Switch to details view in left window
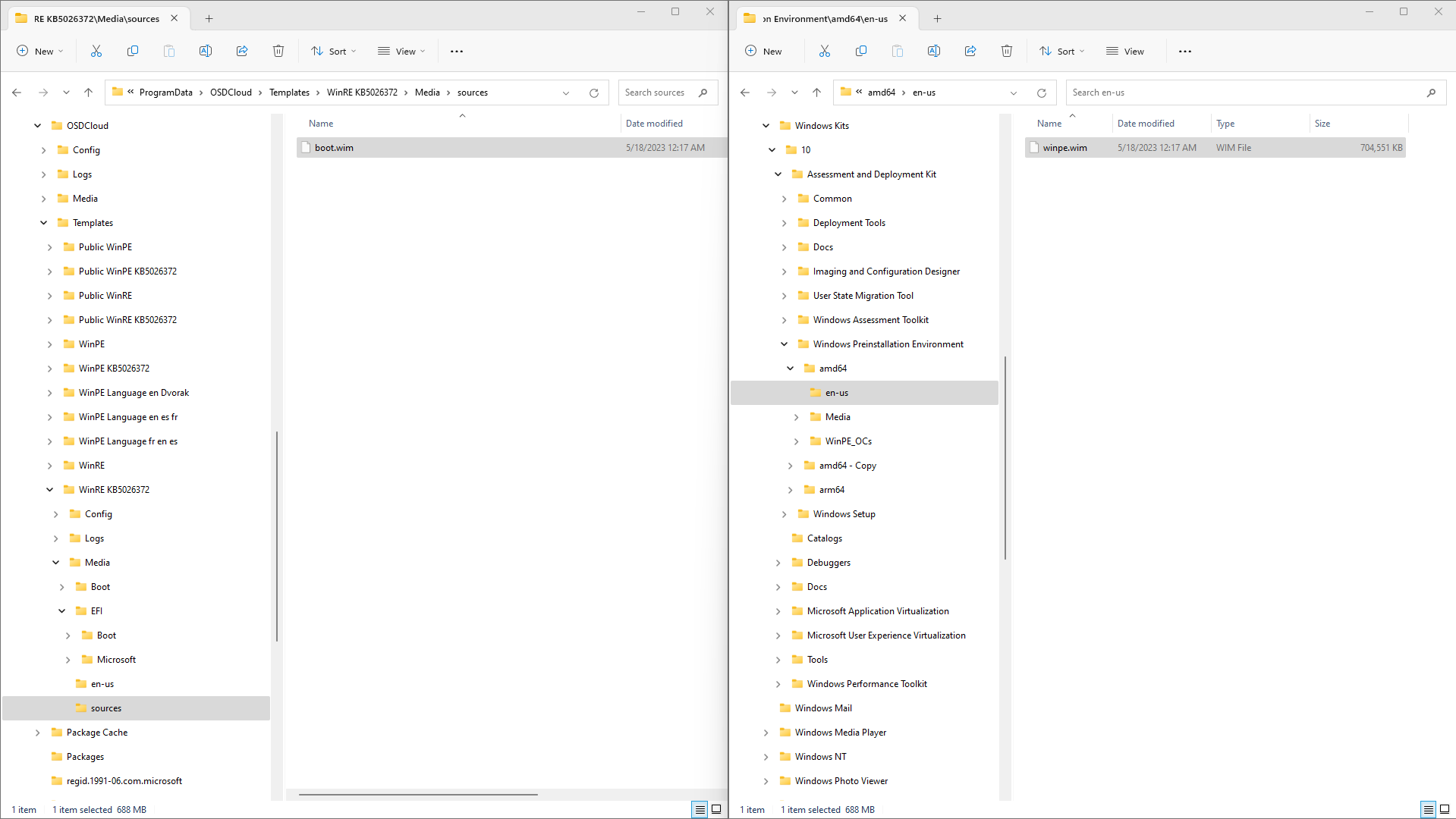Viewport: 1456px width, 819px height. click(x=700, y=809)
